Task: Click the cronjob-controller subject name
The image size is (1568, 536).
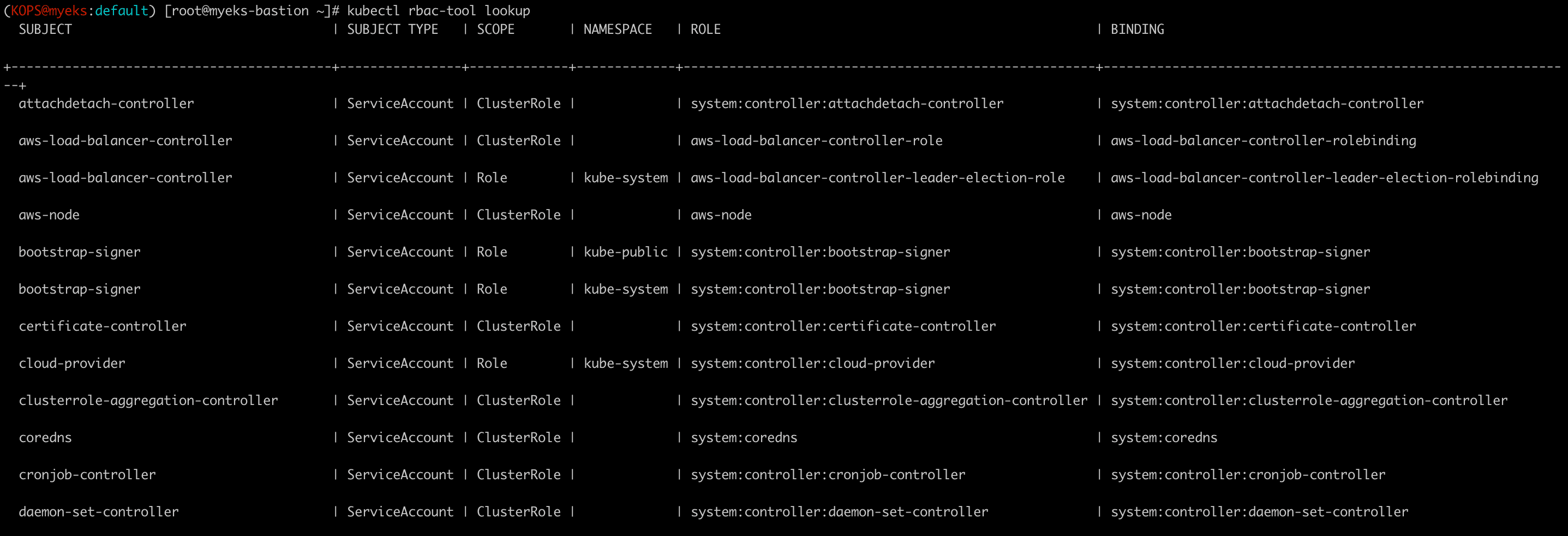Action: 87,475
